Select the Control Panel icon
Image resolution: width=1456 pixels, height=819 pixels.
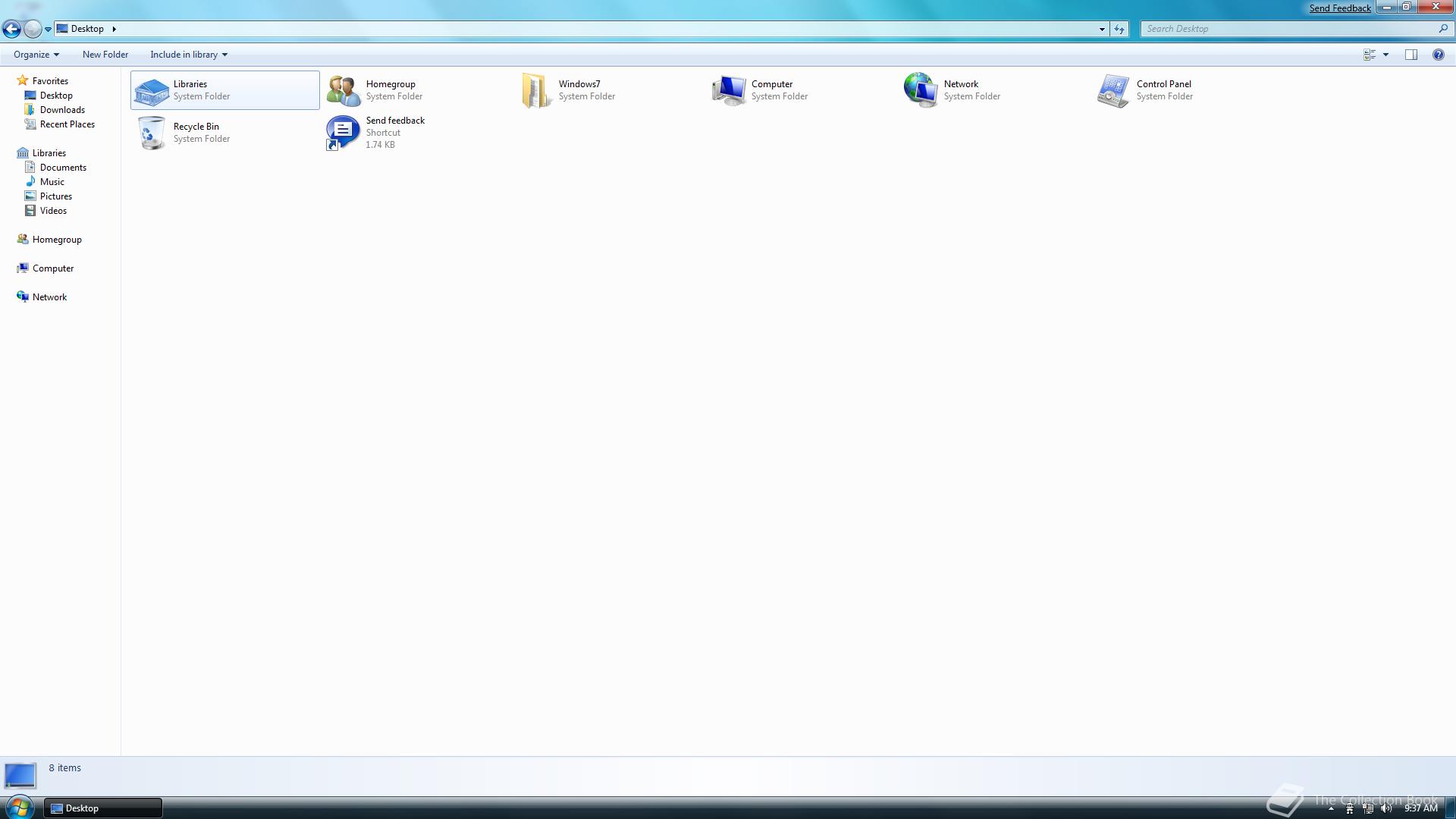pos(1113,91)
